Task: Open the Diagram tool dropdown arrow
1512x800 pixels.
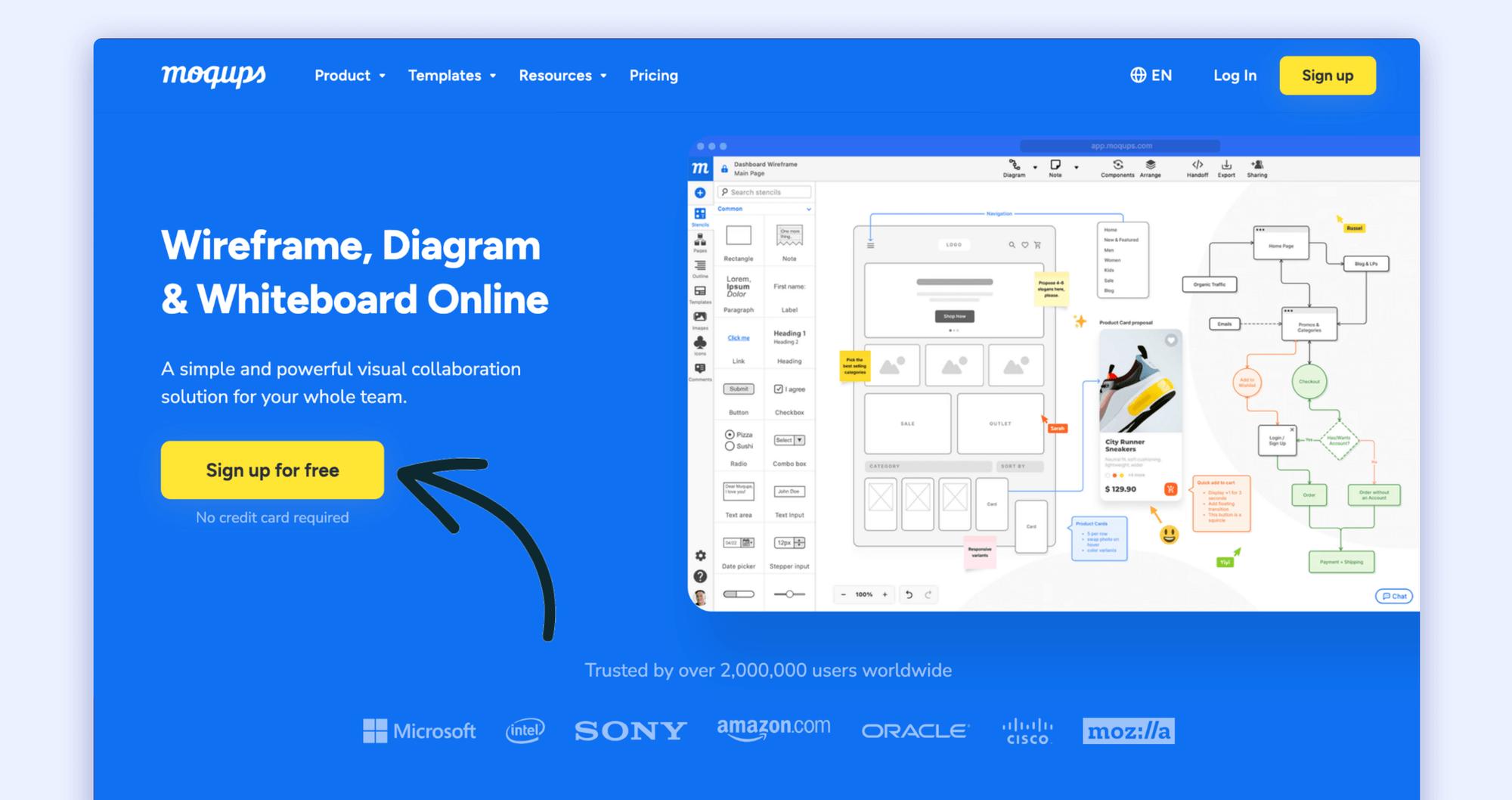Action: point(1035,167)
